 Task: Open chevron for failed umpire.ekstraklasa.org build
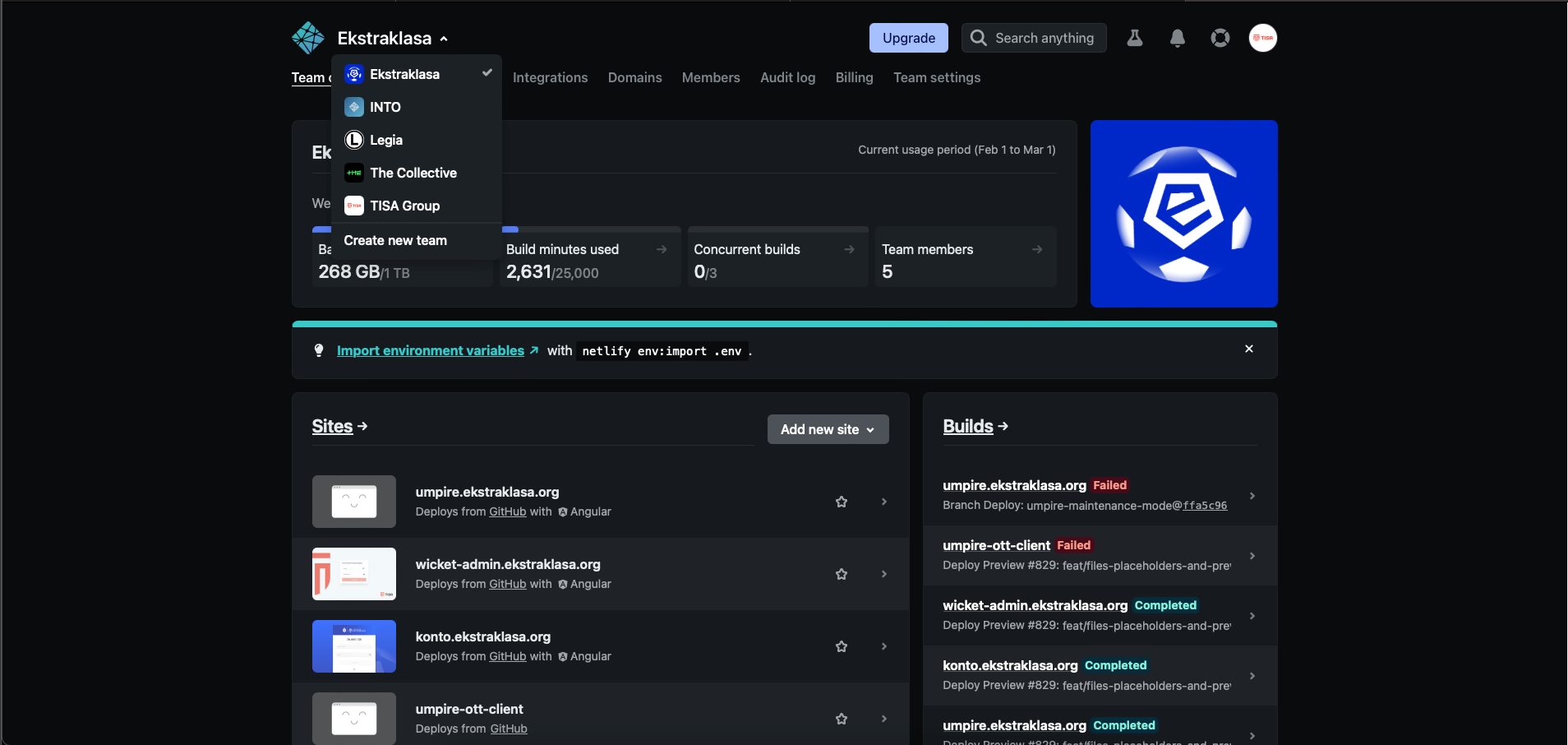click(1252, 496)
